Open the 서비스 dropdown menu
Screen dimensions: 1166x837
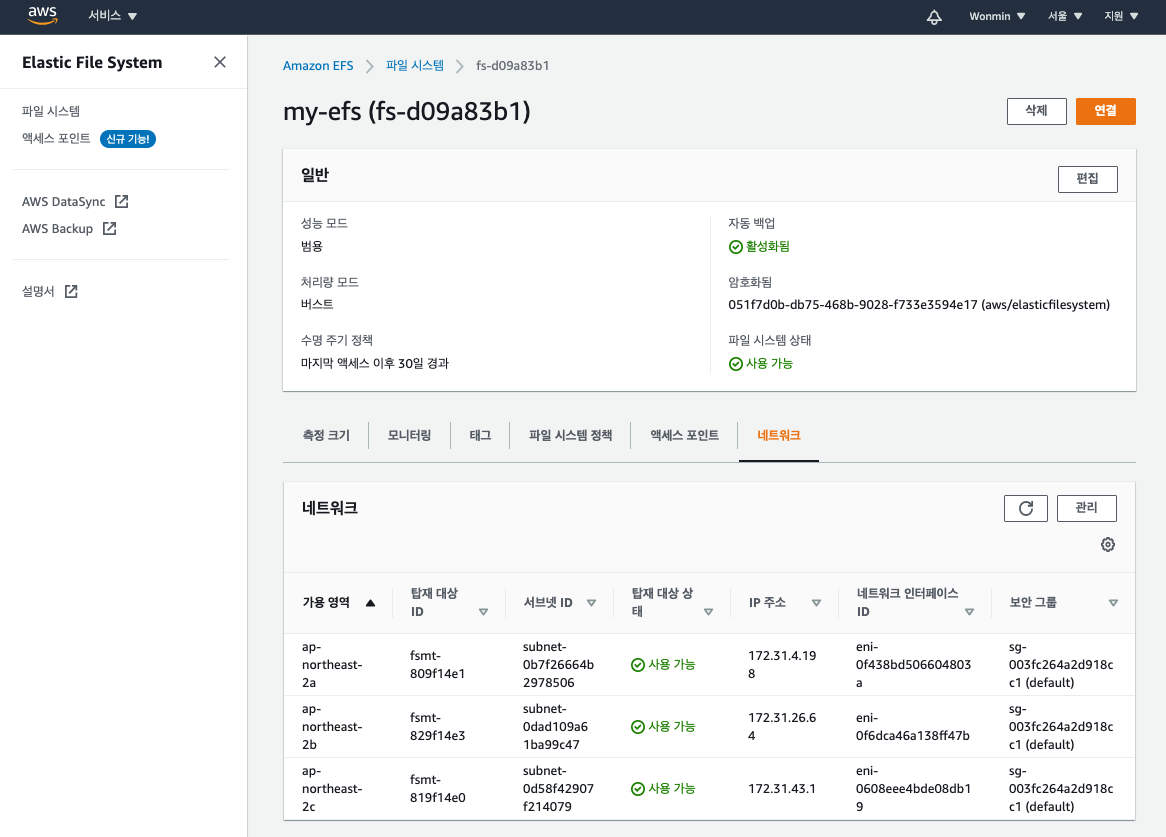click(112, 16)
